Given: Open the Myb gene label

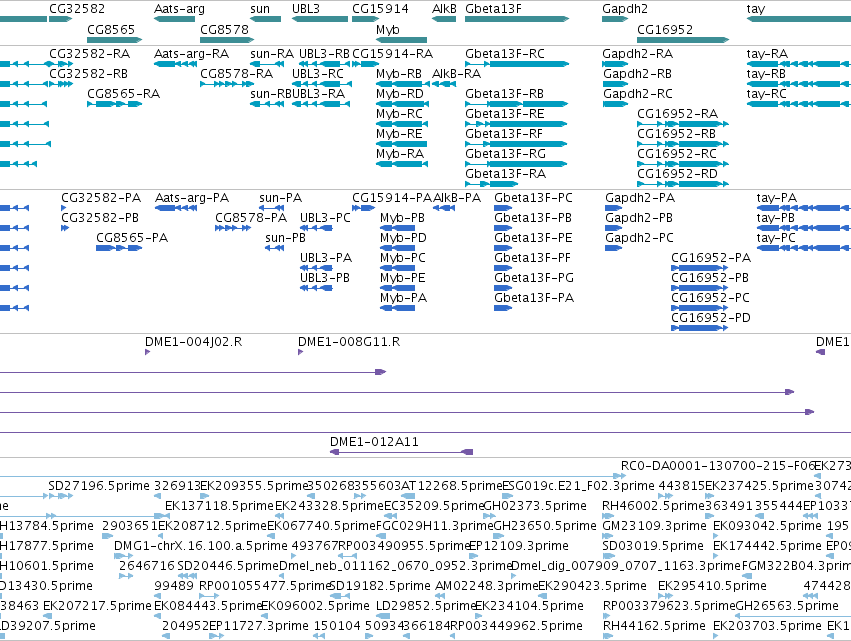Looking at the screenshot, I should (x=388, y=29).
